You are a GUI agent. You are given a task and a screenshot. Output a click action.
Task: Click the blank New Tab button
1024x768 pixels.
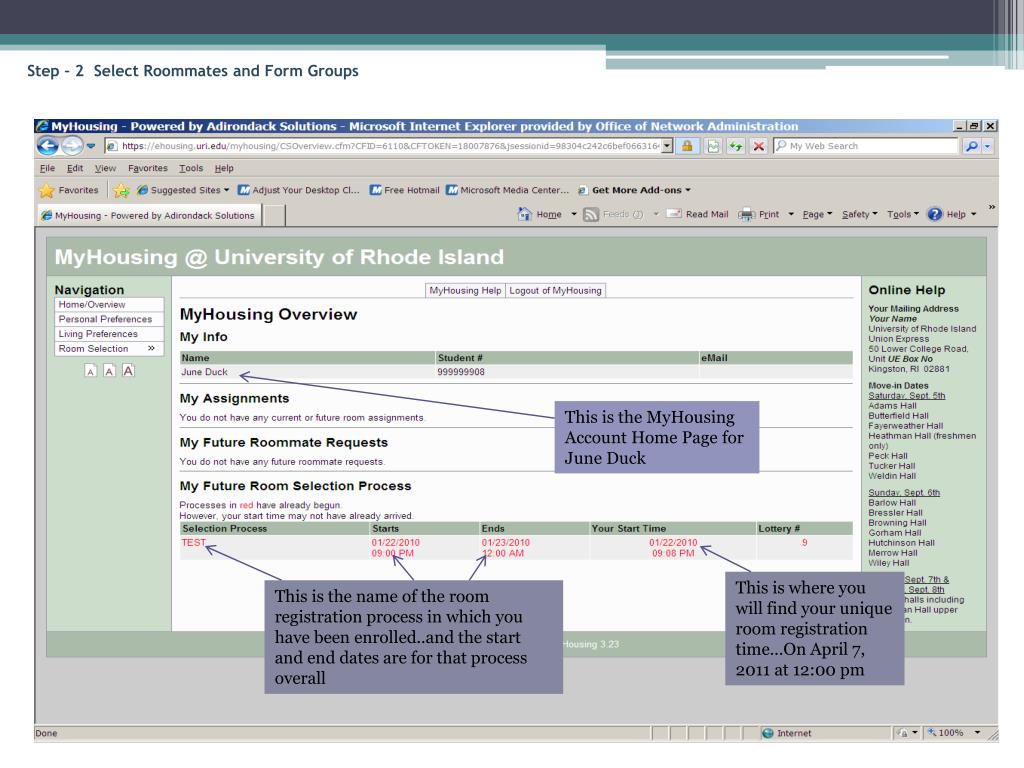(x=274, y=216)
